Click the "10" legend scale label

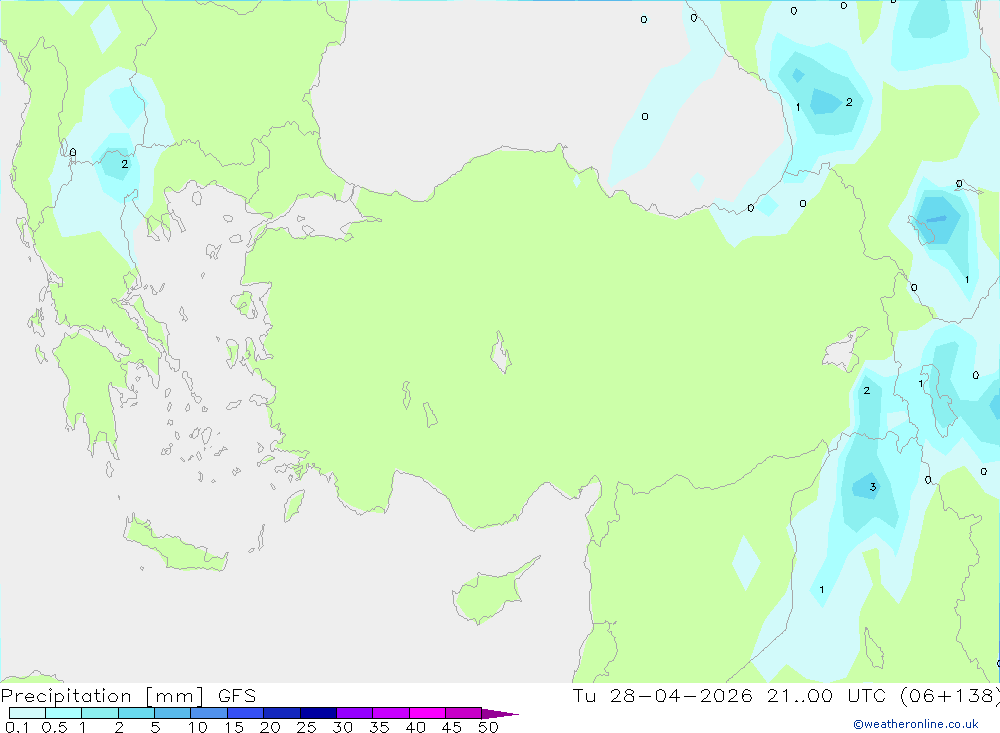pyautogui.click(x=198, y=727)
